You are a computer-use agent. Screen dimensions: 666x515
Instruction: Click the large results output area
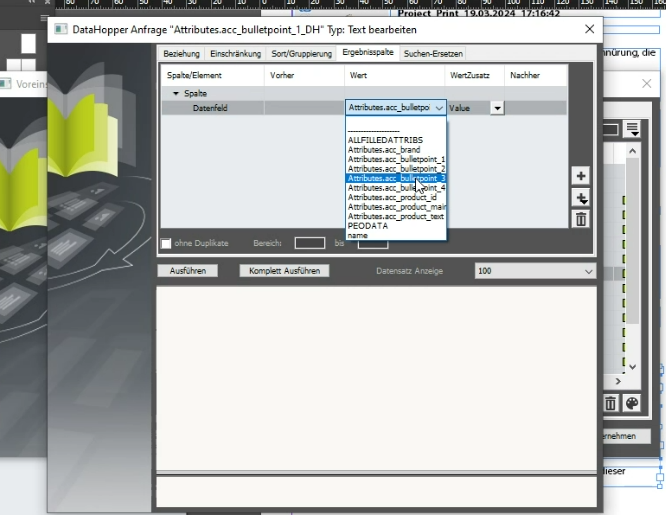(376, 378)
